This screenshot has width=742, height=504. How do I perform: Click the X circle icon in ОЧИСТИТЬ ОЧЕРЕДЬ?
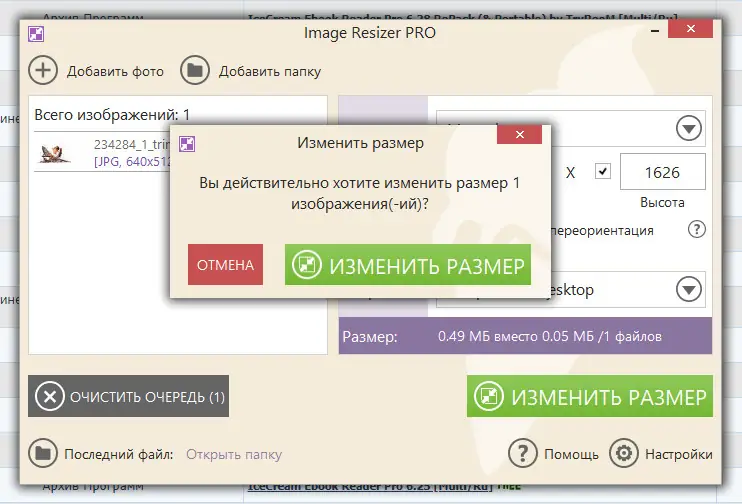point(50,397)
